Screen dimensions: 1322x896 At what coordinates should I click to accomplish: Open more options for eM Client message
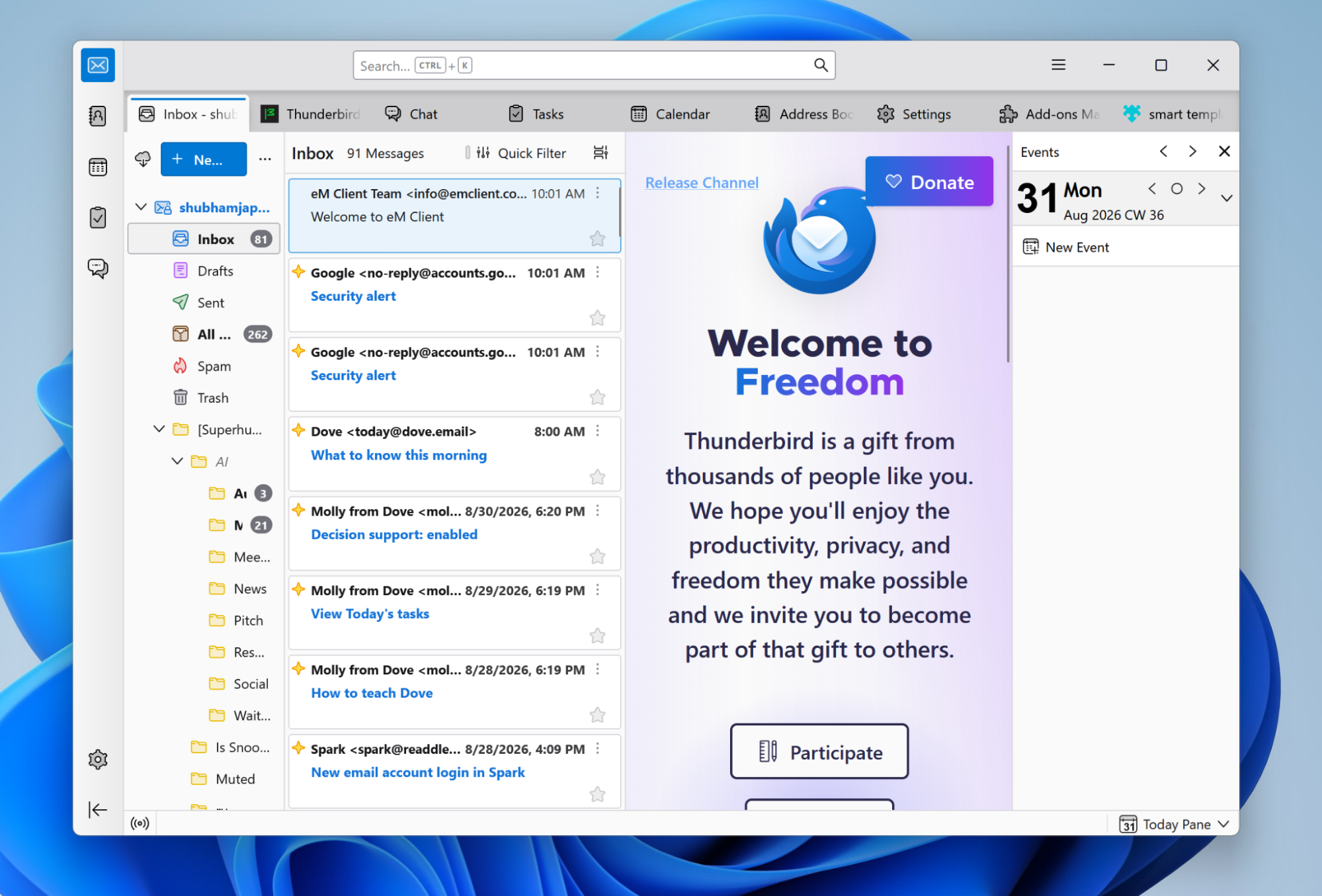pos(598,193)
